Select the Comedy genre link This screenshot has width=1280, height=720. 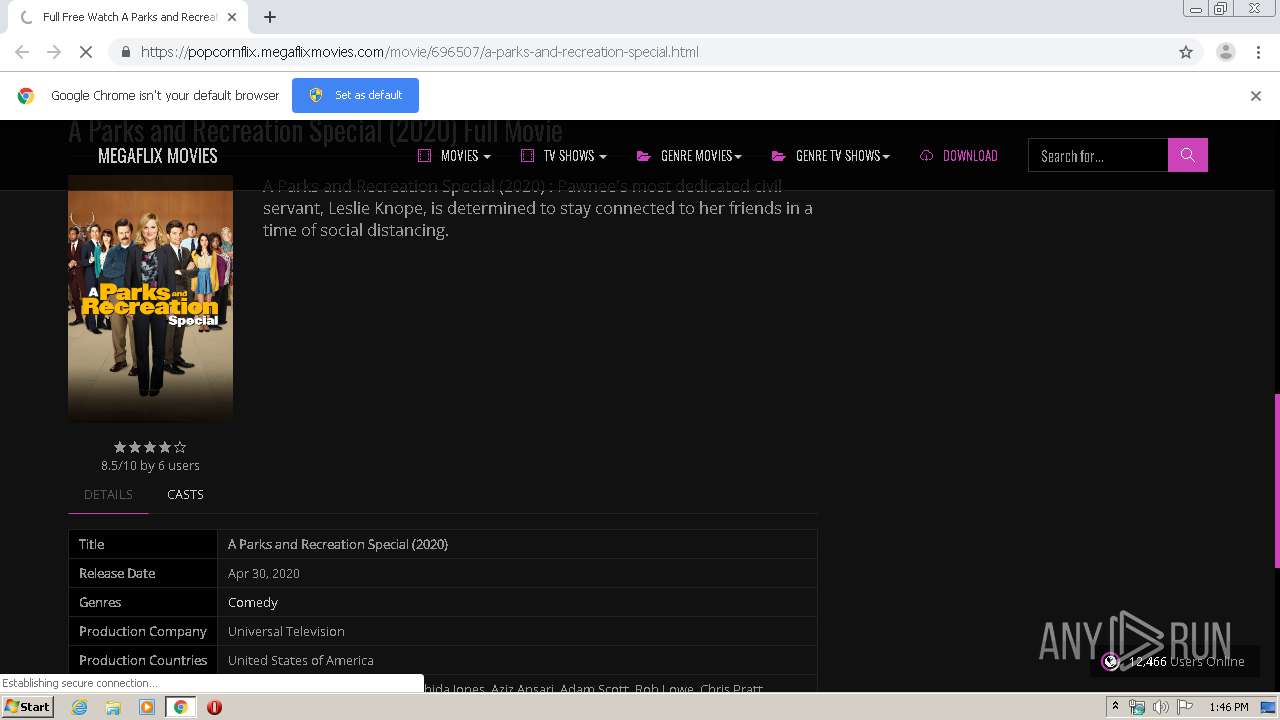click(253, 602)
